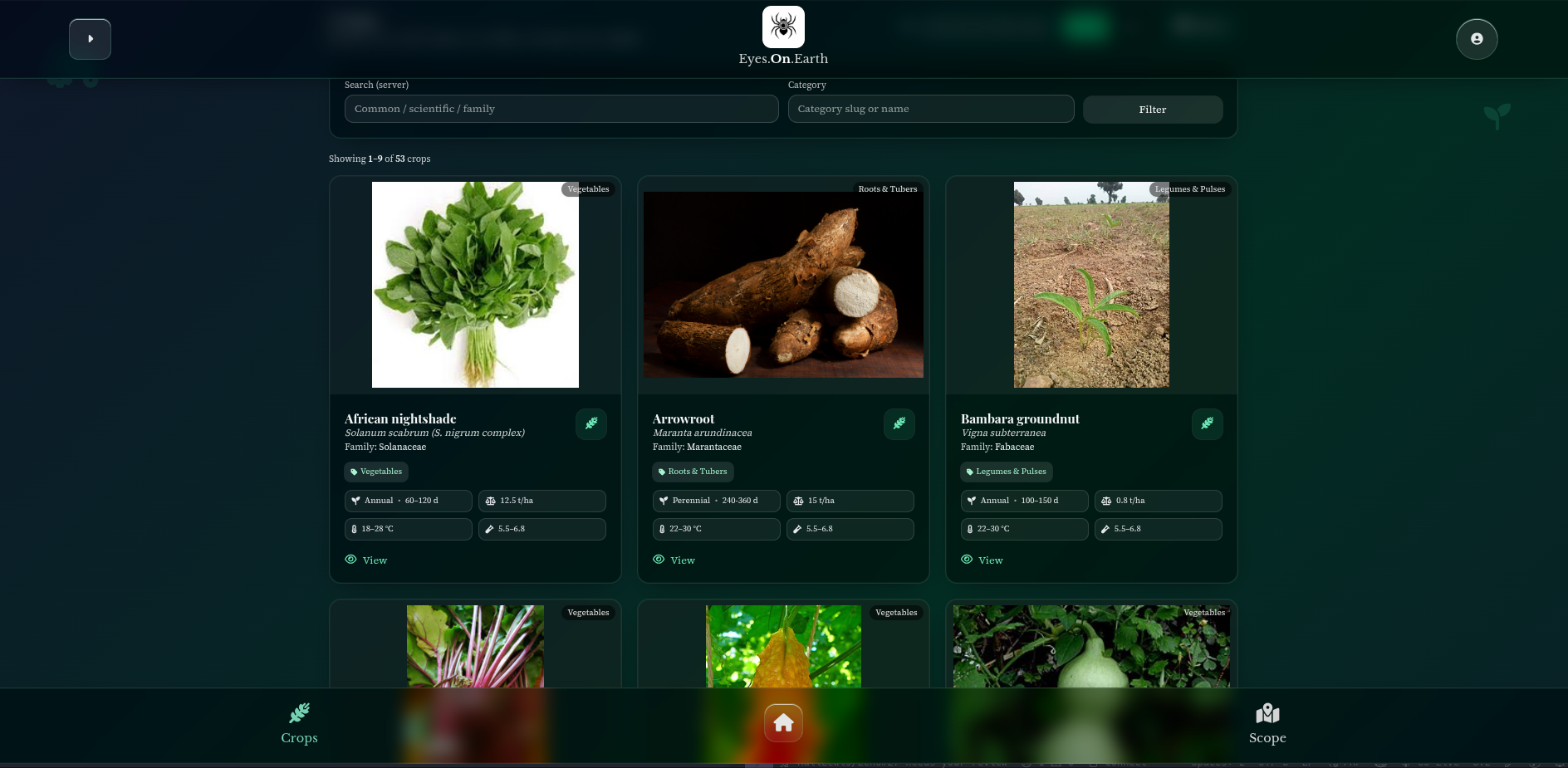Open the African nightshade photo
The image size is (1568, 768).
(475, 285)
